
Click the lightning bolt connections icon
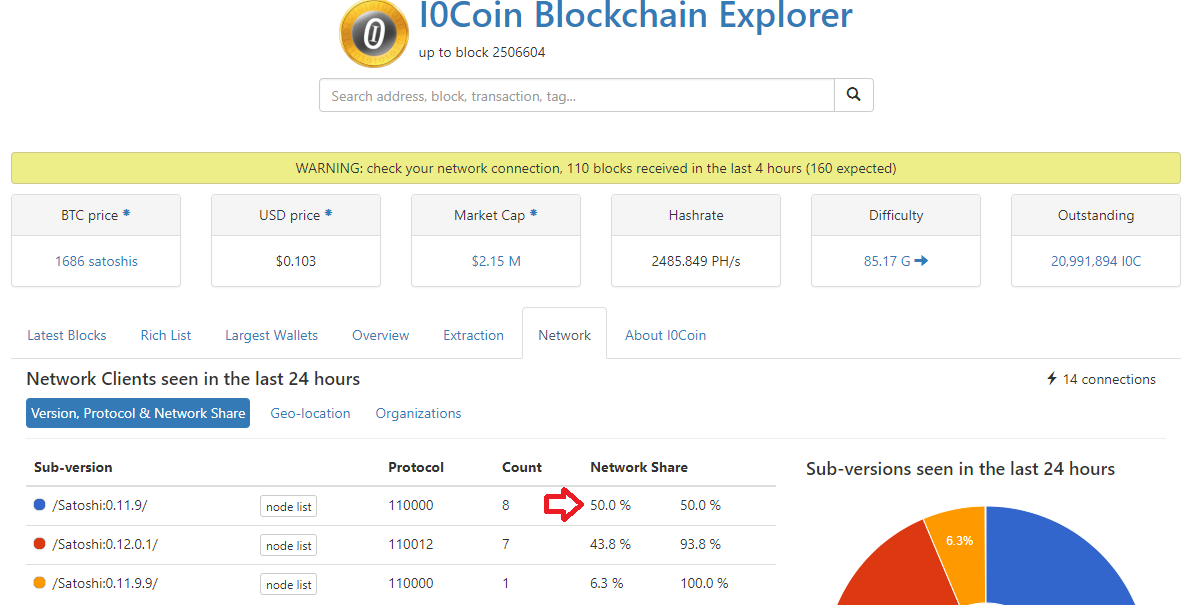click(x=1051, y=379)
